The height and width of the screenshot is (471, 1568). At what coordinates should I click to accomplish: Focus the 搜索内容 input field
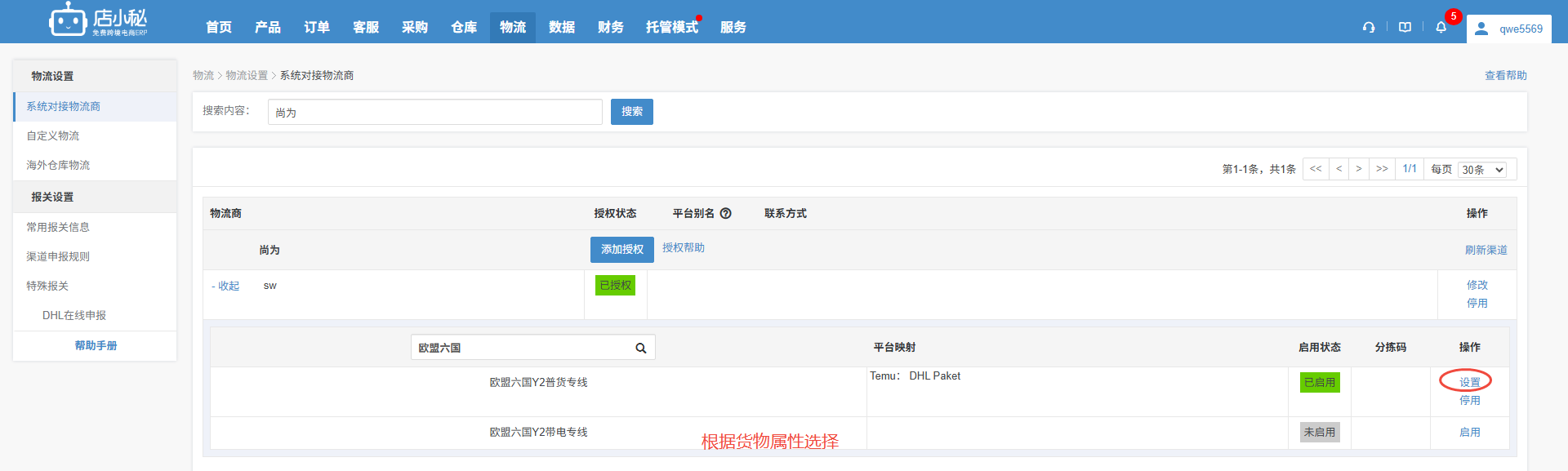pyautogui.click(x=434, y=112)
